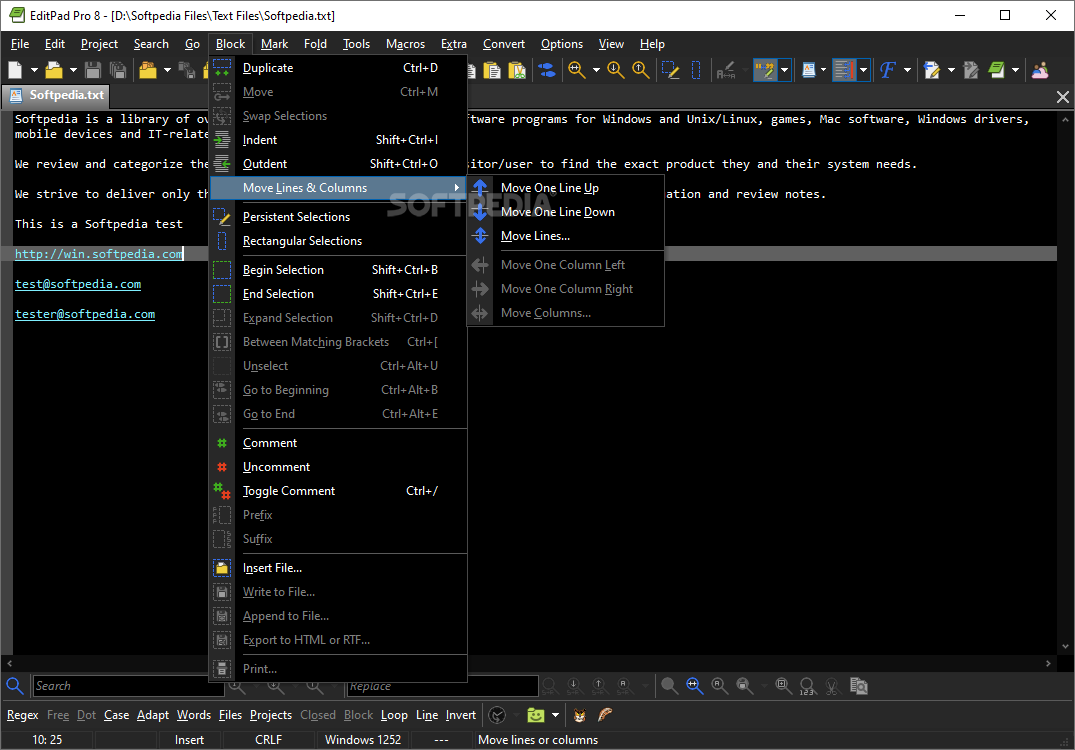Click the Duplicate icon in Block menu
Image resolution: width=1075 pixels, height=750 pixels.
point(222,68)
